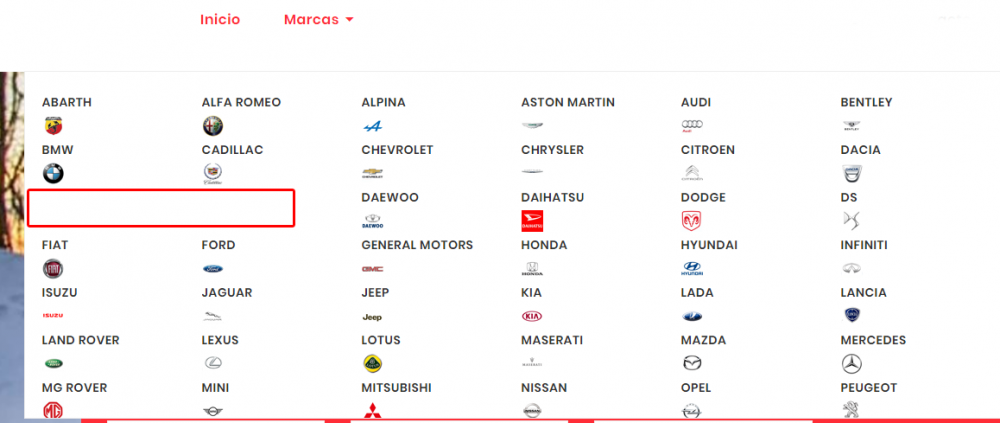Click the Jaguar leaping cat logo
This screenshot has height=423, width=1000.
click(212, 316)
